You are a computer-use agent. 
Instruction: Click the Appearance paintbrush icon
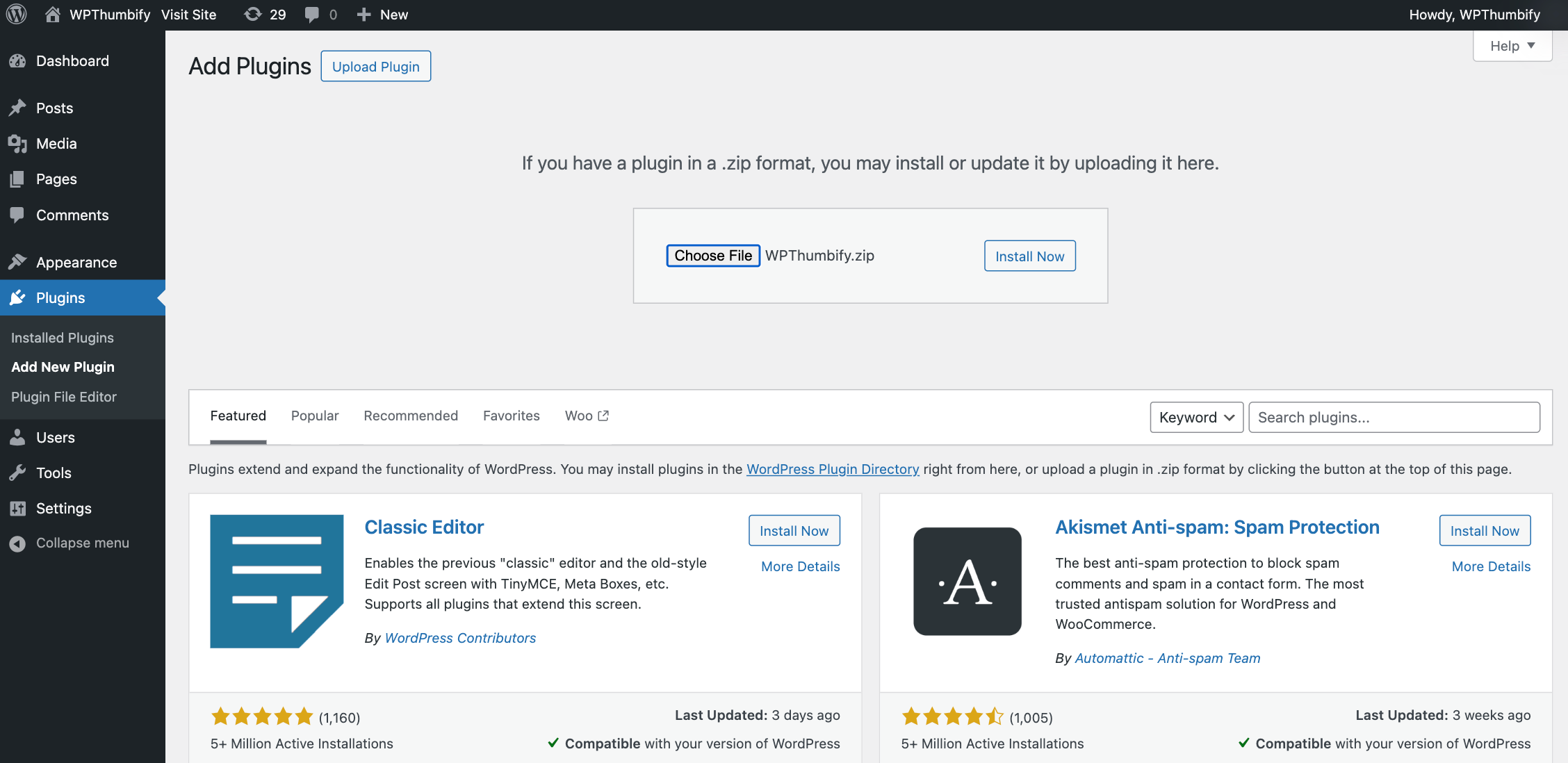(17, 262)
